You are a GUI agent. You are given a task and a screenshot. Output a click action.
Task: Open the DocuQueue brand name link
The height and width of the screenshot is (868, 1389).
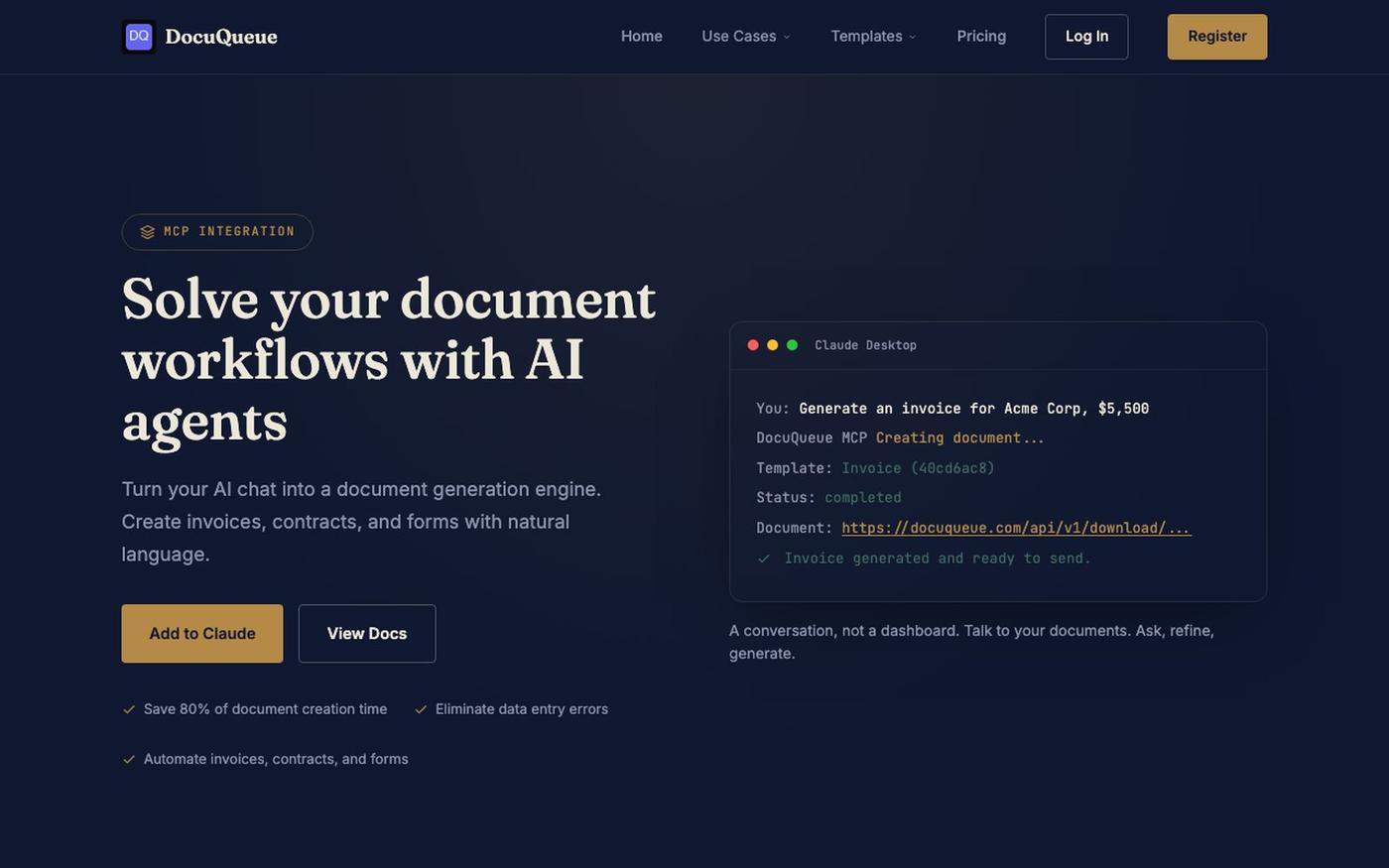pos(221,37)
